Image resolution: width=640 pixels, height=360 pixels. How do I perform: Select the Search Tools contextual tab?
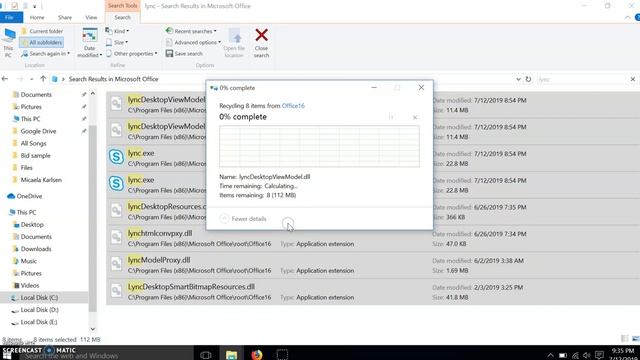click(122, 6)
